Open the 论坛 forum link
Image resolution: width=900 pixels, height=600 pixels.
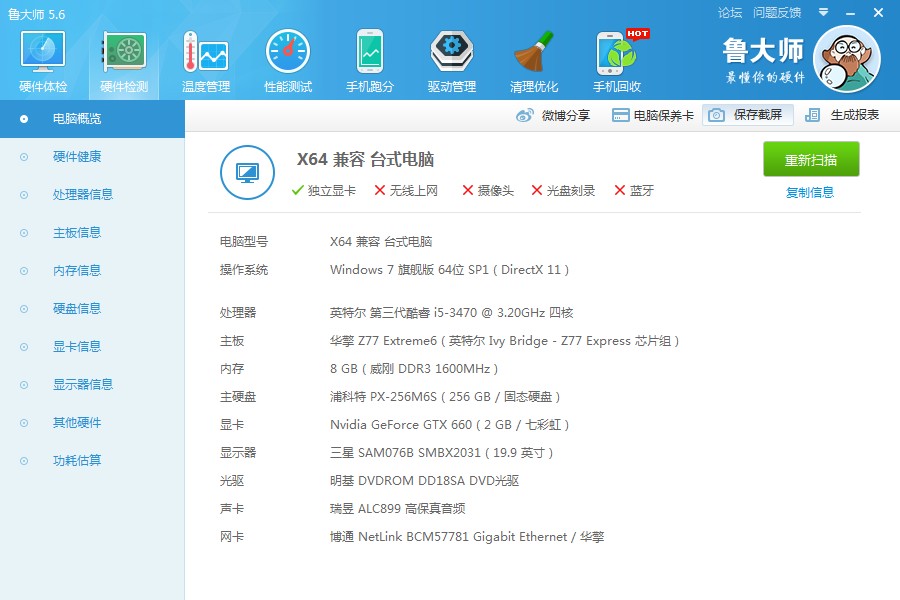click(730, 13)
